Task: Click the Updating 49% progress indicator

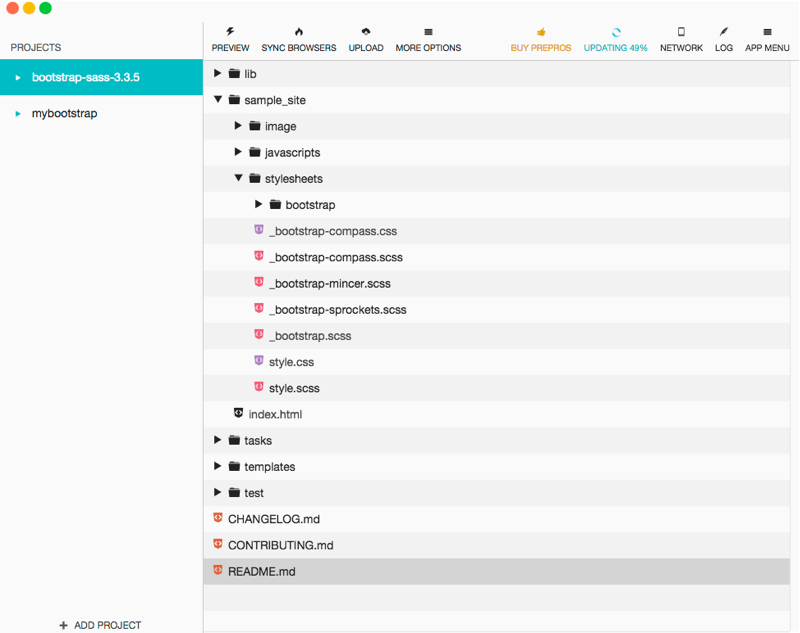Action: point(616,40)
